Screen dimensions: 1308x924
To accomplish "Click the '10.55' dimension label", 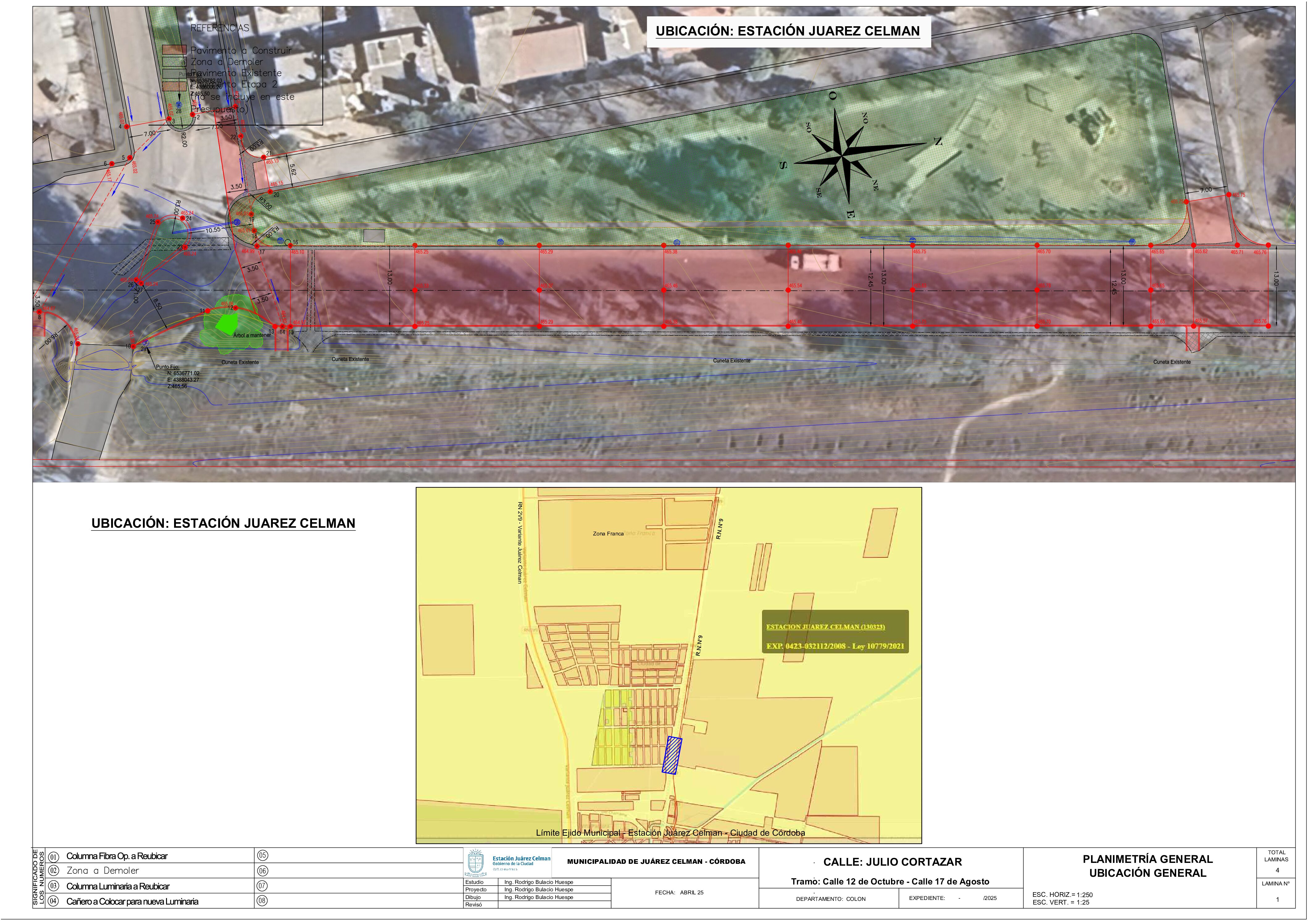I will point(213,230).
